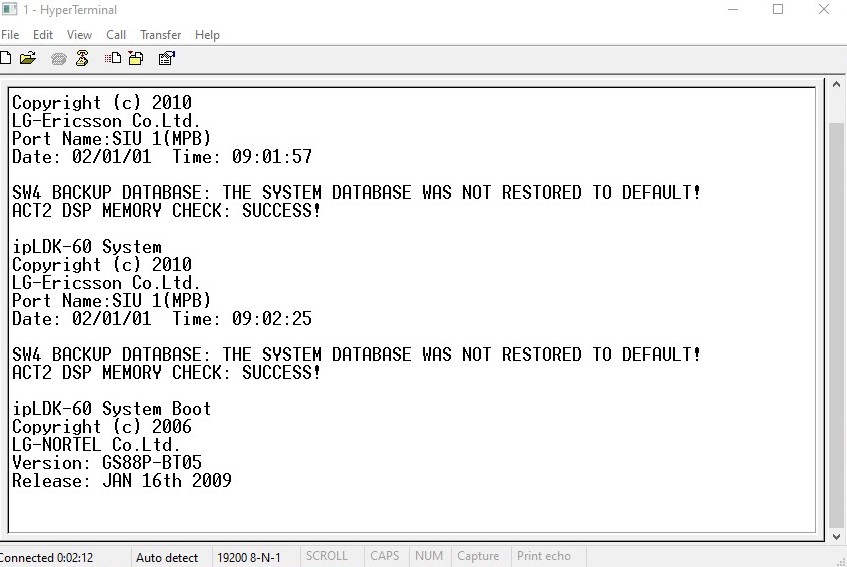847x567 pixels.
Task: Click the 'ipLDK-60 System Boot' line
Action: click(x=111, y=409)
